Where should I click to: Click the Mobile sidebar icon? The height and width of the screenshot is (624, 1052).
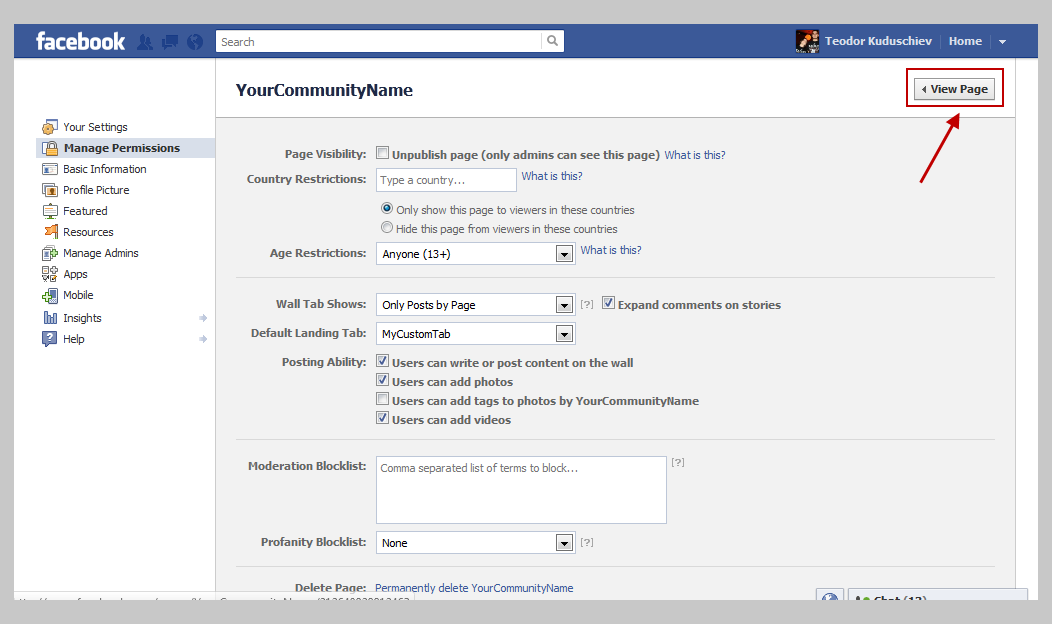(50, 295)
